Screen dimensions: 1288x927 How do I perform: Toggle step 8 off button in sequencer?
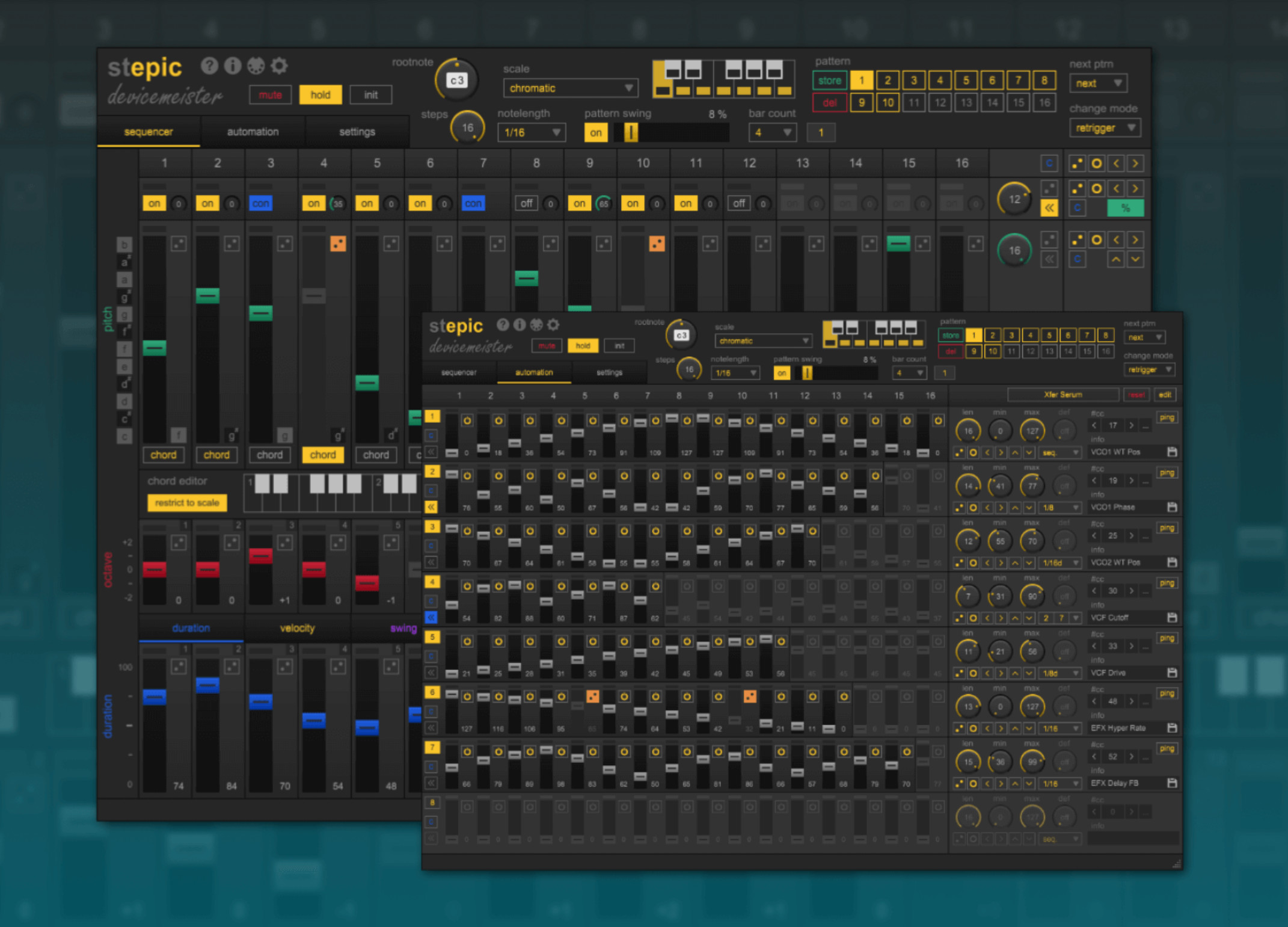526,203
